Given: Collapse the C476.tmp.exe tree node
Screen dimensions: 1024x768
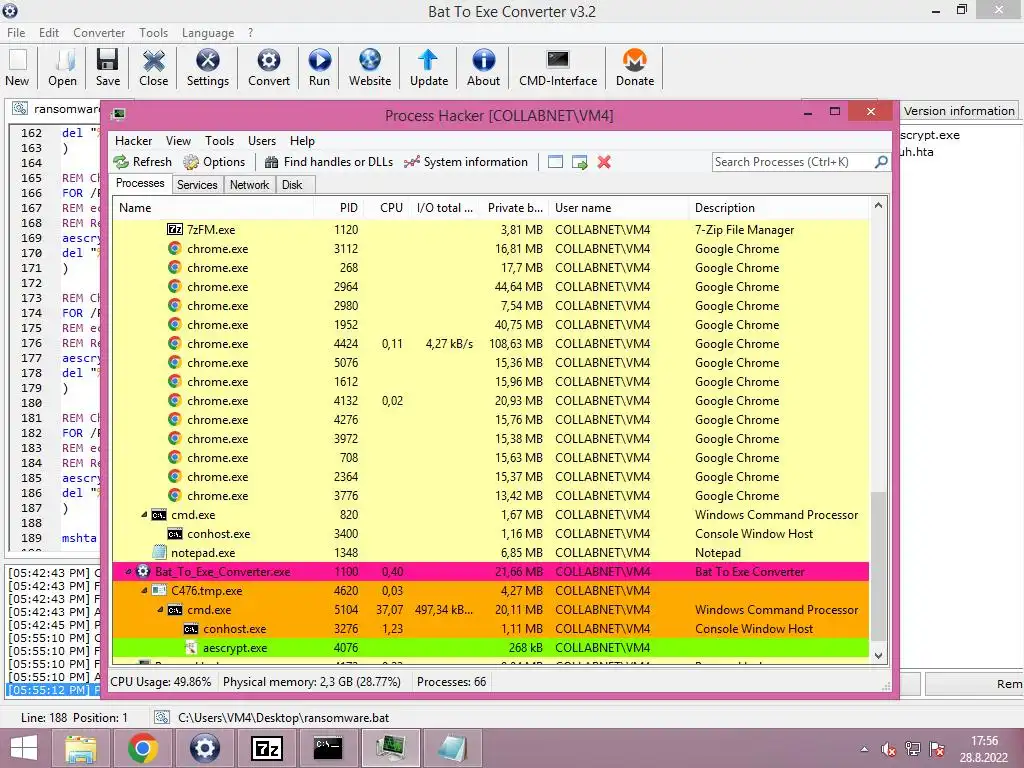Looking at the screenshot, I should point(144,590).
